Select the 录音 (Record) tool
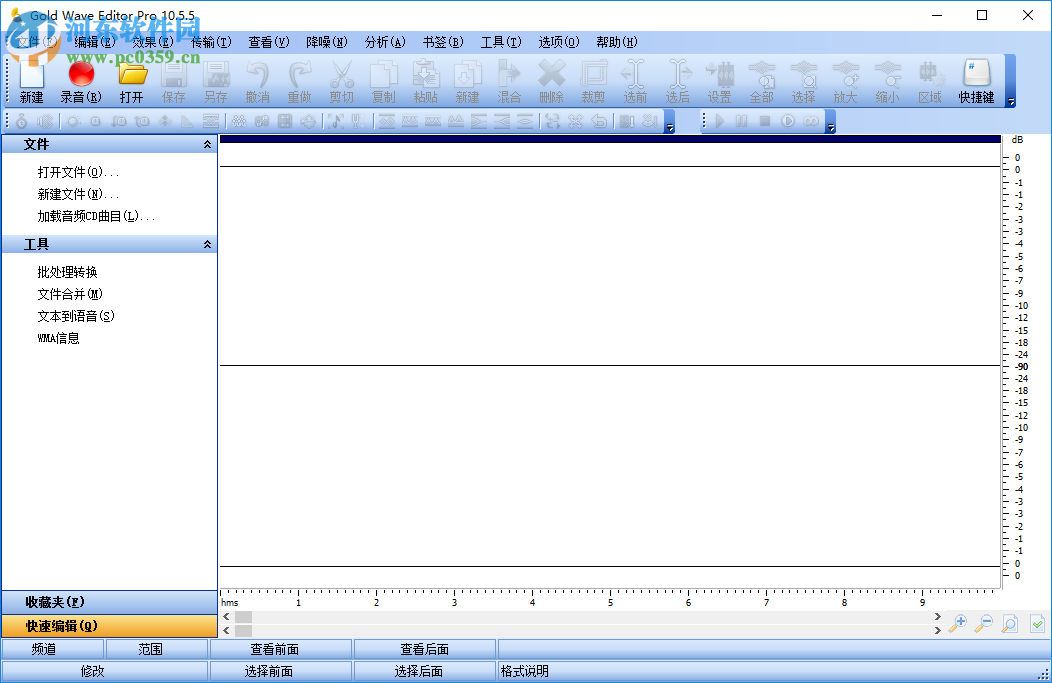Image resolution: width=1052 pixels, height=683 pixels. tap(80, 80)
